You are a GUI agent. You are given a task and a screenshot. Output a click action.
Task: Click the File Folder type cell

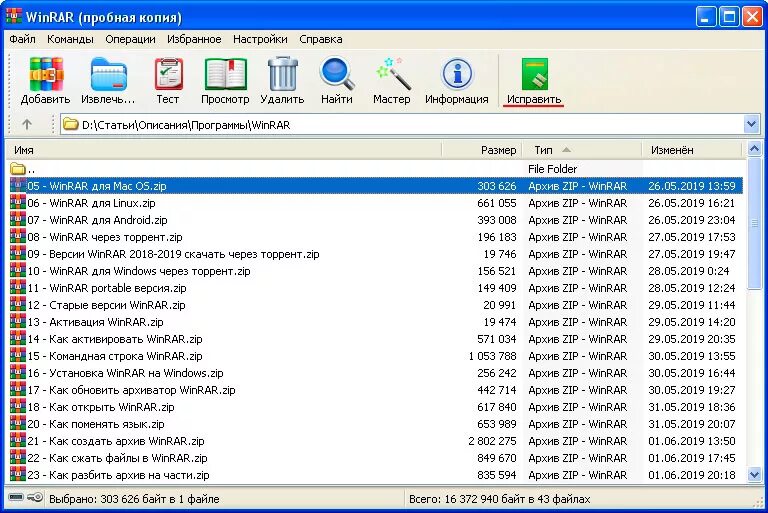552,169
